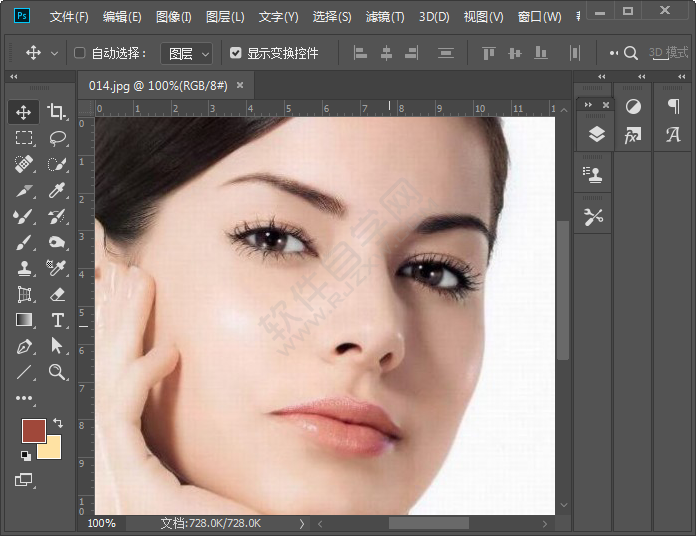Open the 图像(I) menu

(174, 17)
